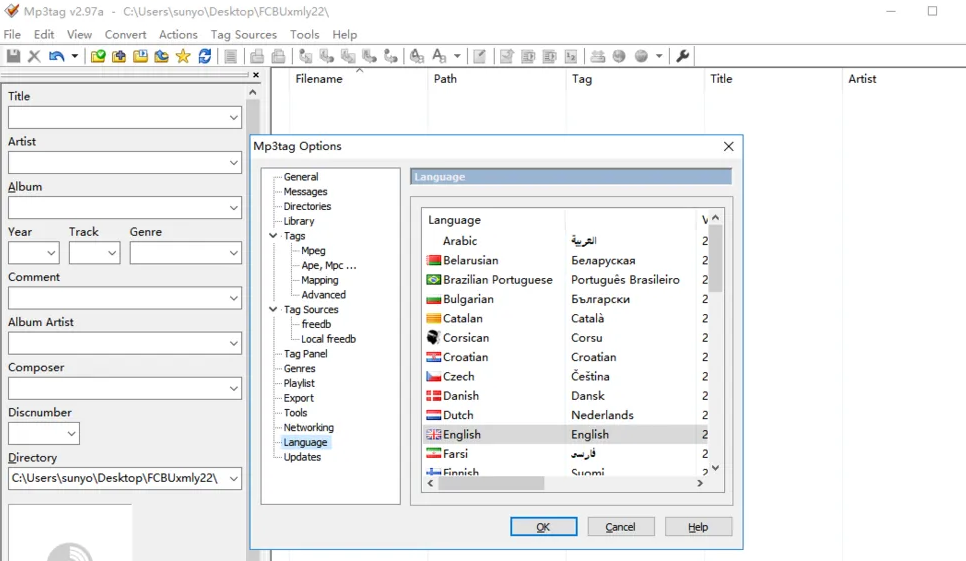Click the Extended tags edit icon
Image resolution: width=966 pixels, height=561 pixels.
(479, 56)
